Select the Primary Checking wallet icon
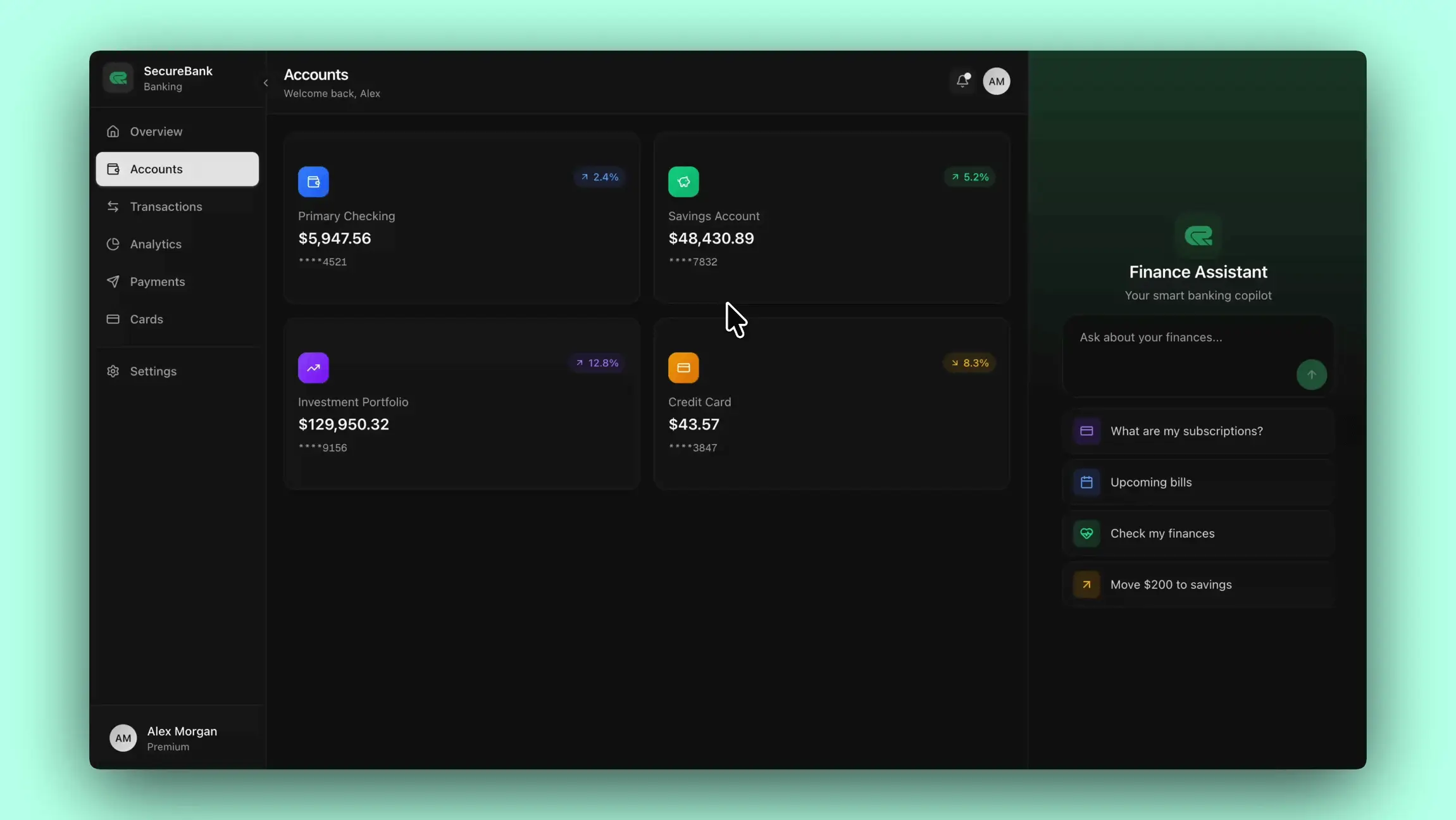Screen dimensions: 1456x820 point(313,182)
